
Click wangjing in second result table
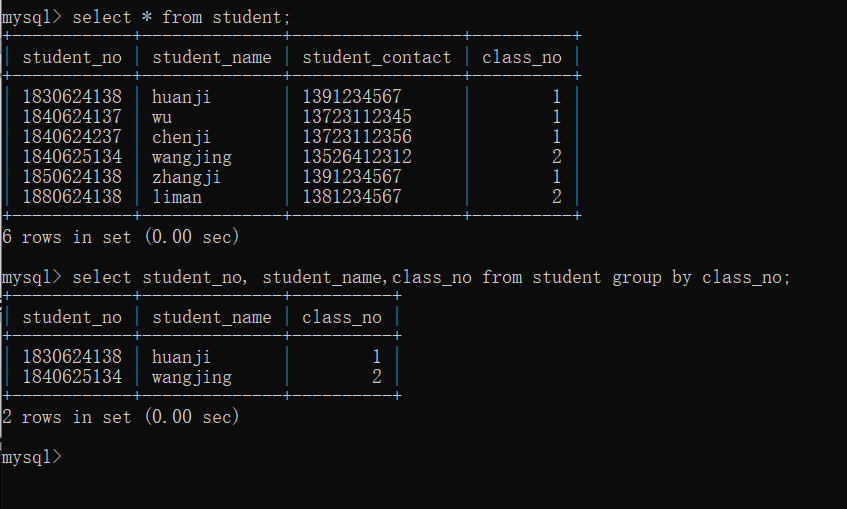[x=192, y=377]
